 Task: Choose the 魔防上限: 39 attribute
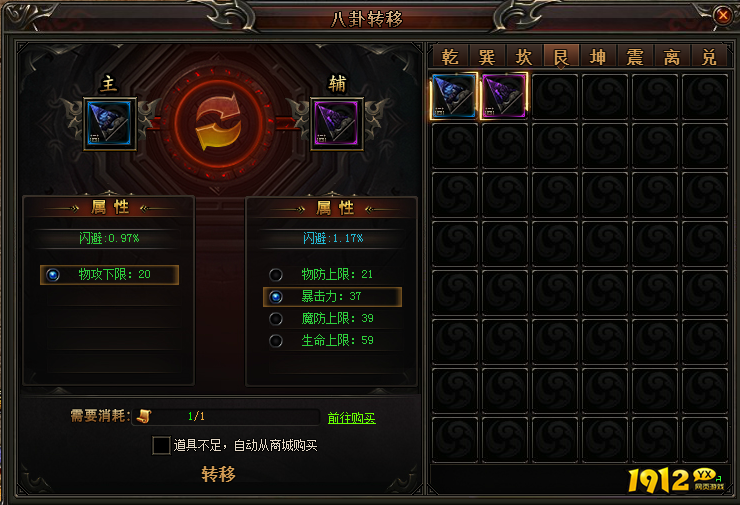(x=276, y=319)
